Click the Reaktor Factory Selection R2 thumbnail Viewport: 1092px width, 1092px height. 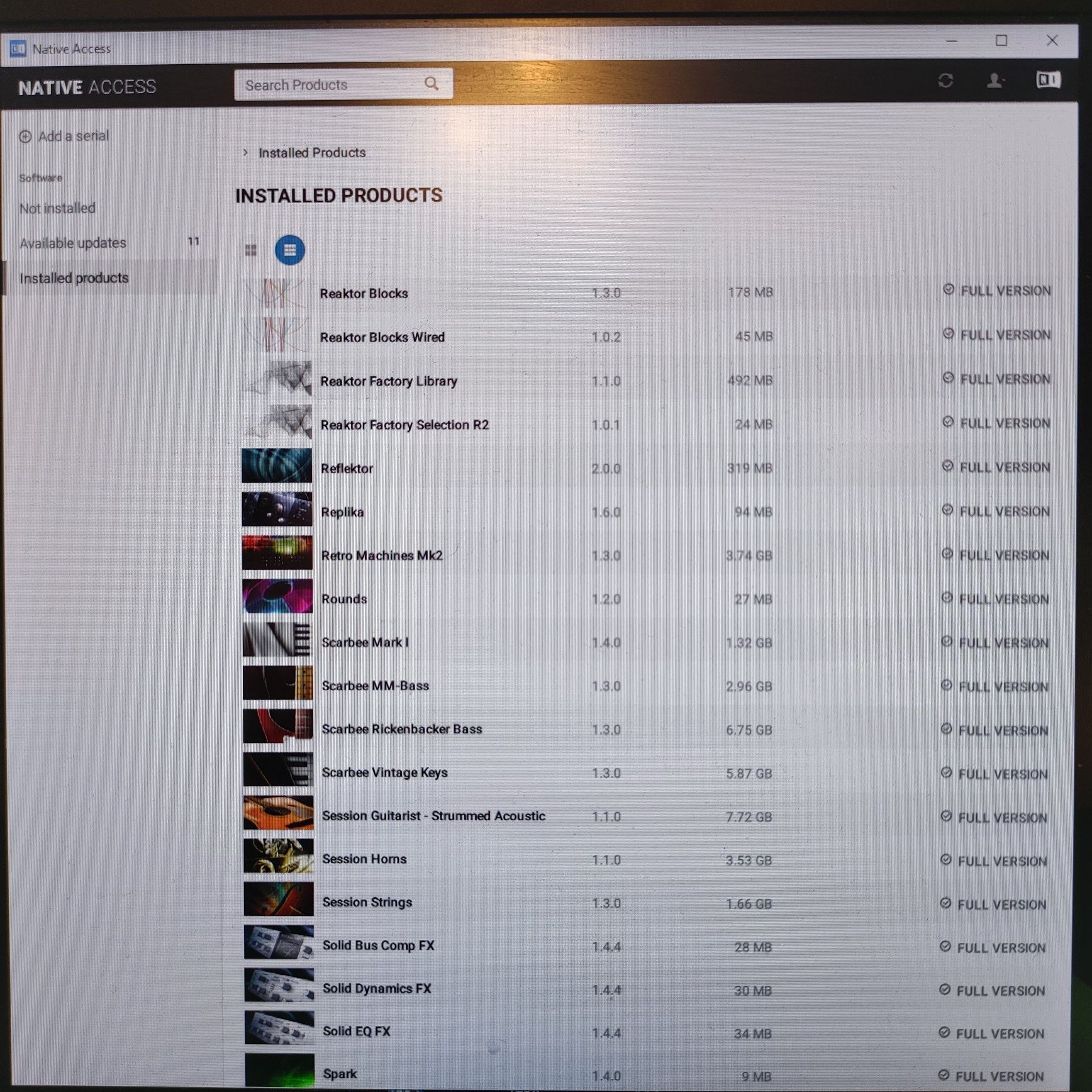click(277, 422)
